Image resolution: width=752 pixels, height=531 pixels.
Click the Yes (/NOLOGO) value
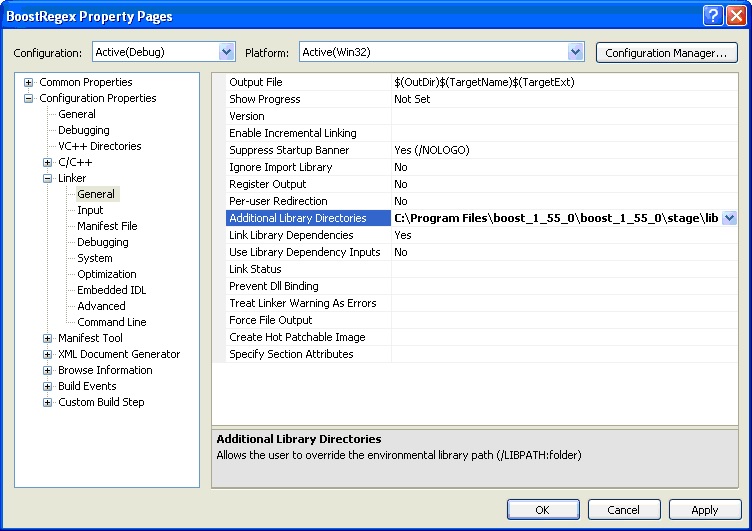click(432, 150)
